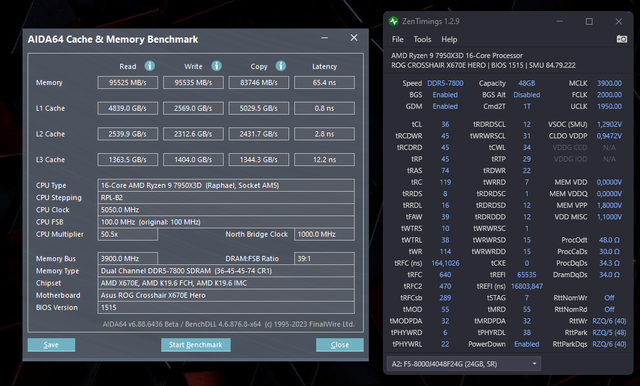
Task: Expand the memory module A2 dropdown
Action: click(464, 364)
